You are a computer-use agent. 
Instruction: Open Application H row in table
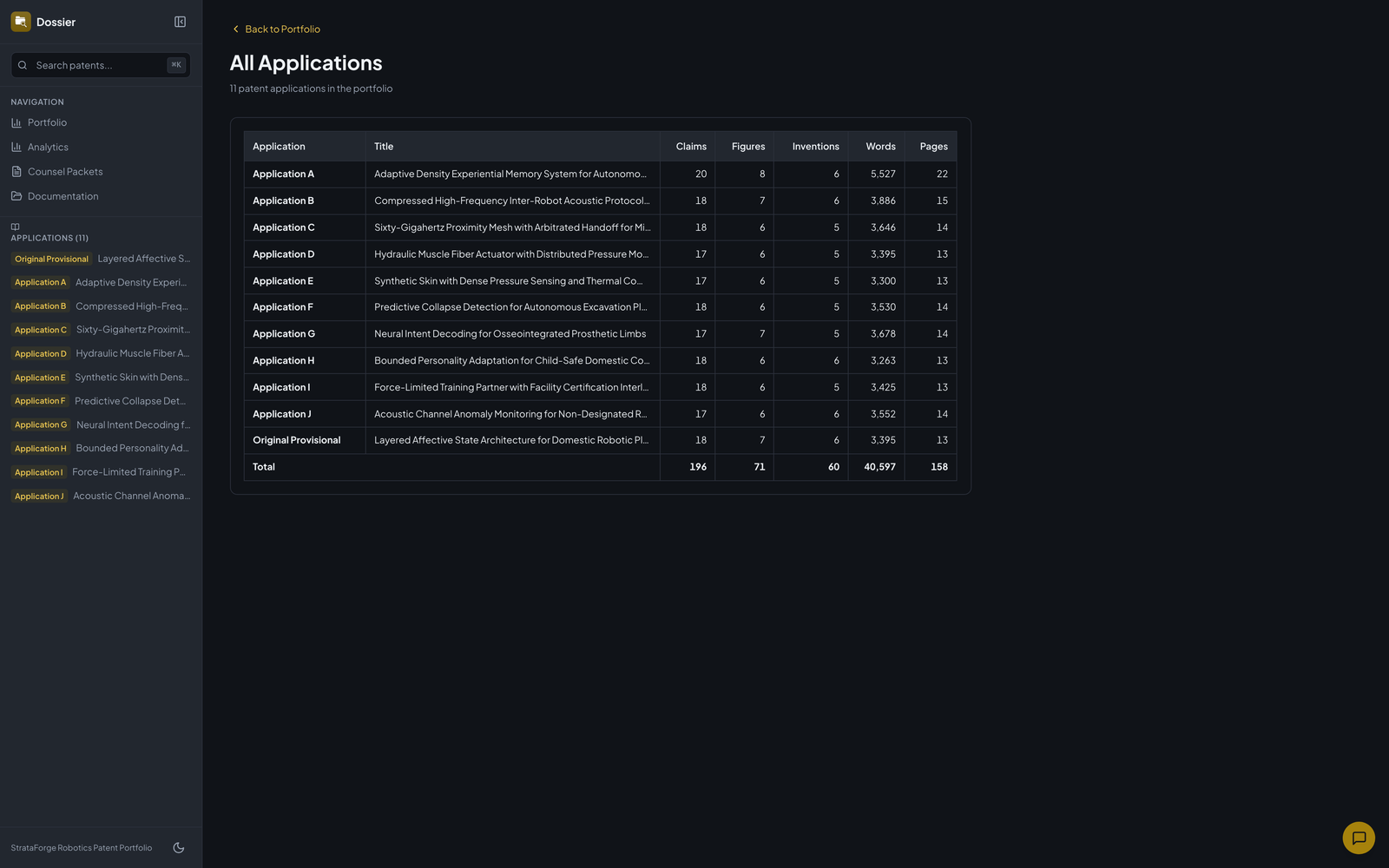tap(600, 360)
